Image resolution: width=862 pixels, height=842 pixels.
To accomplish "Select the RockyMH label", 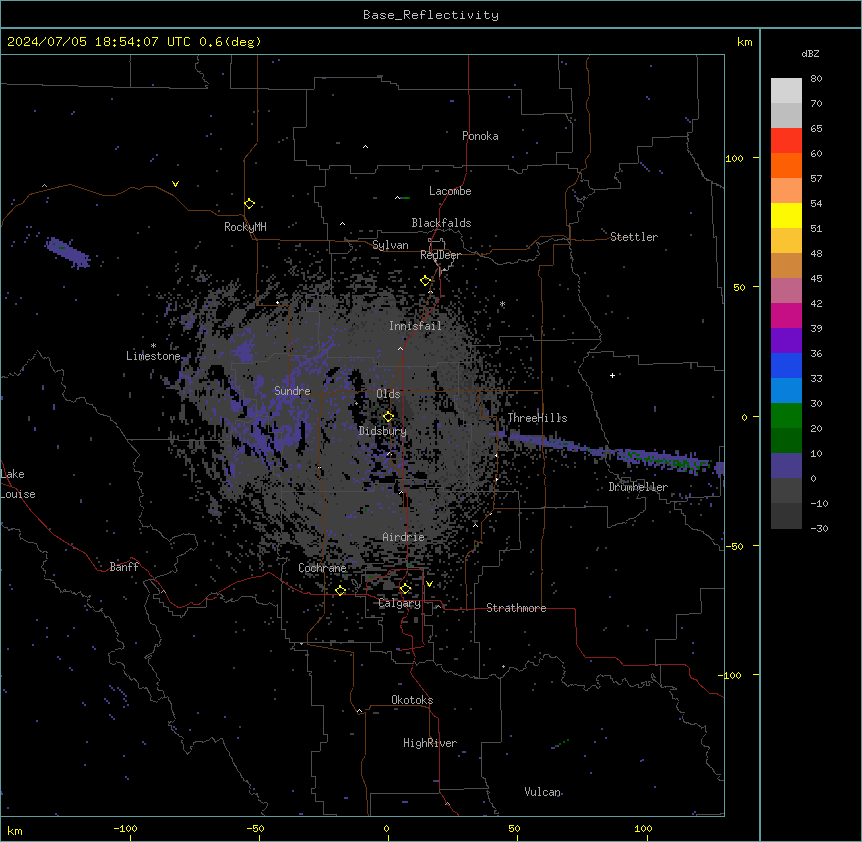I will tap(245, 227).
